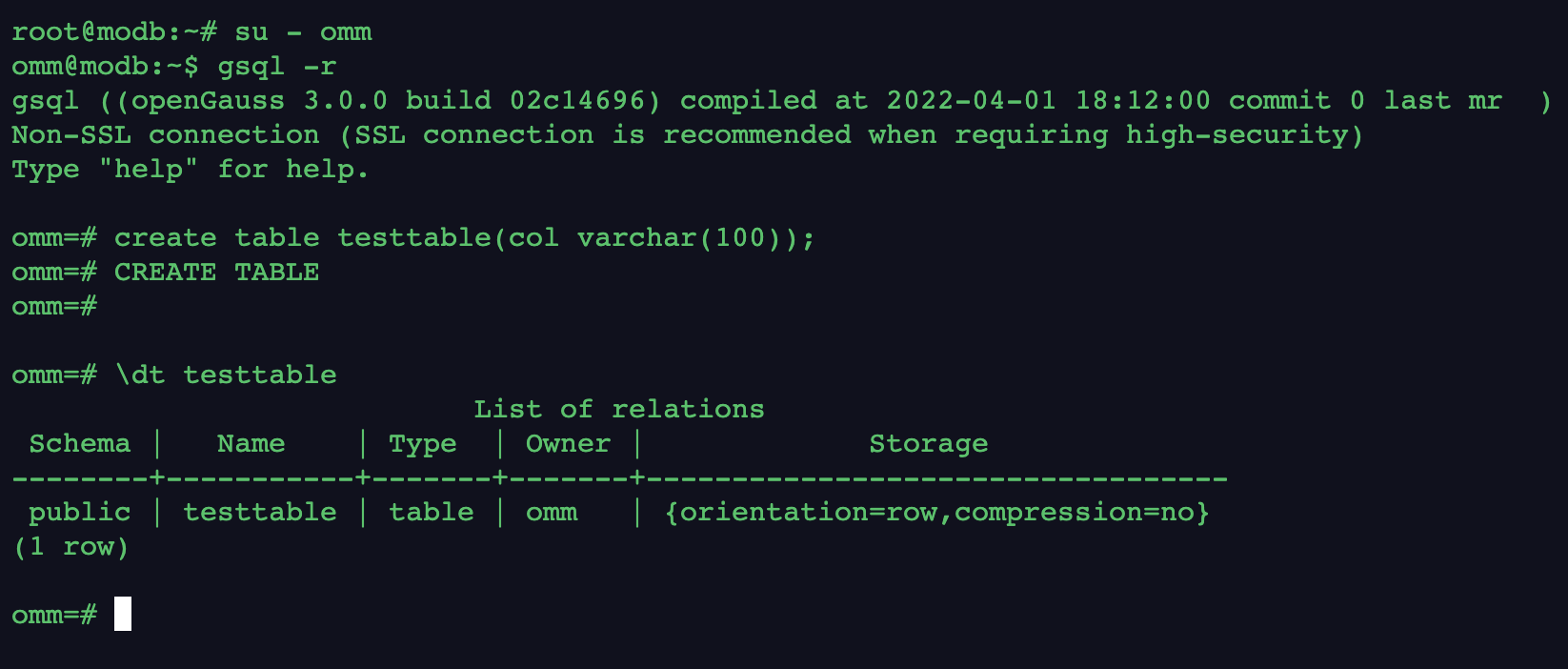This screenshot has height=669, width=1568.
Task: Click the 'Type' column header
Action: point(422,444)
